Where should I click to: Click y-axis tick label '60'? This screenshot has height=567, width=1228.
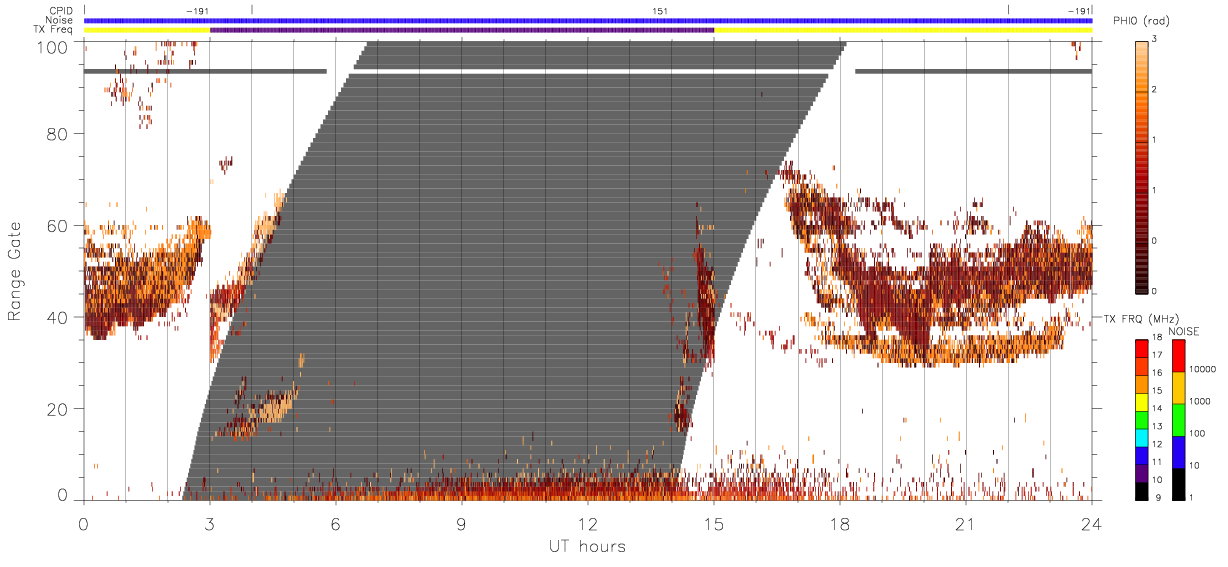pos(58,226)
